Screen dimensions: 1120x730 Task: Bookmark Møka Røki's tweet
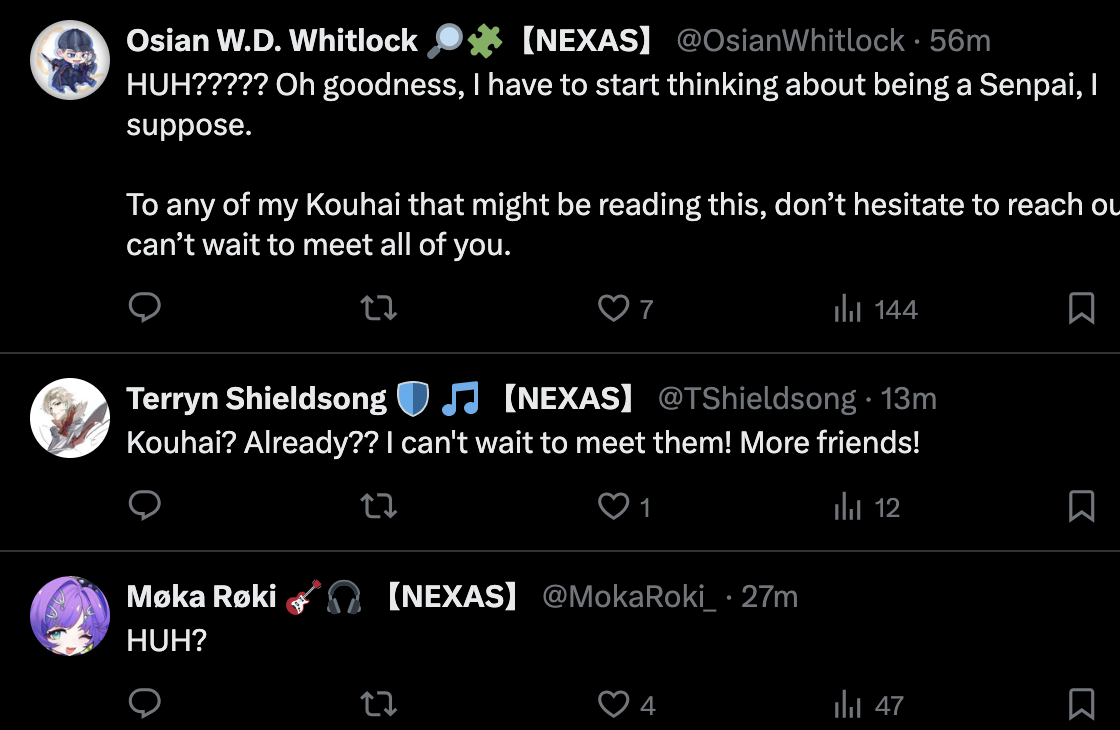click(1081, 705)
